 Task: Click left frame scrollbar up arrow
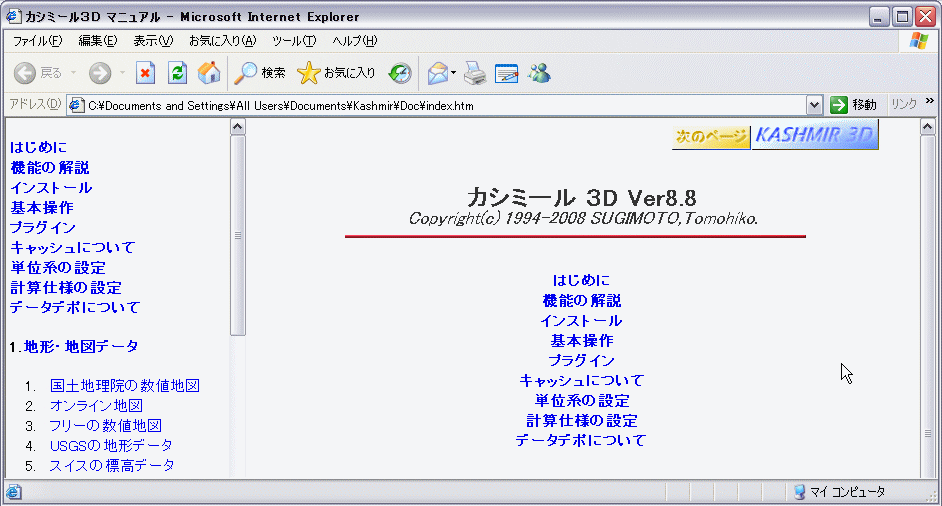click(x=237, y=127)
